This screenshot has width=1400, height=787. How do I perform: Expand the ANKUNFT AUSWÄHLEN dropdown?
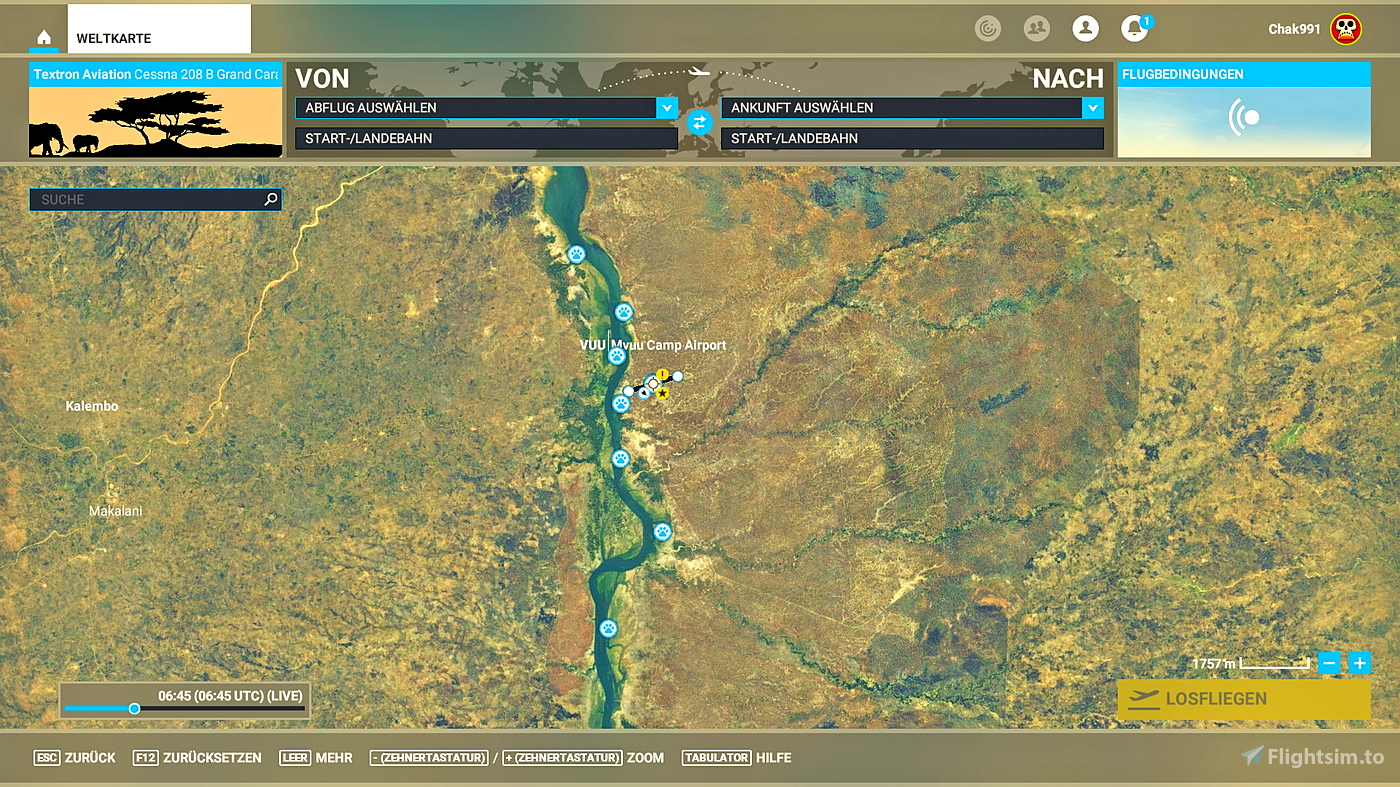pos(1093,108)
